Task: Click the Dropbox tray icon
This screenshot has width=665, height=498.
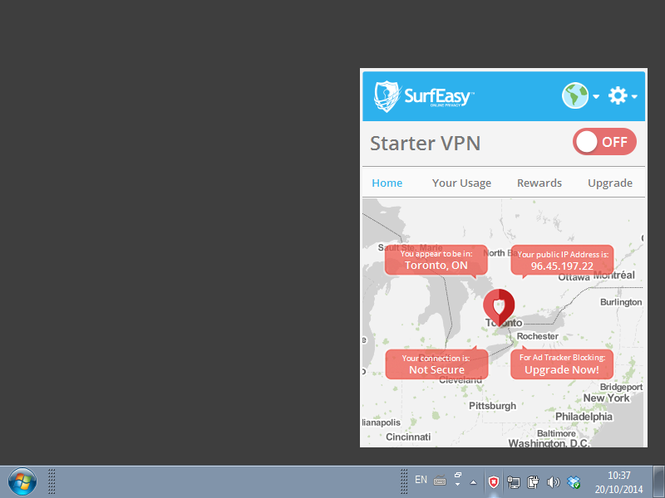Action: 574,482
